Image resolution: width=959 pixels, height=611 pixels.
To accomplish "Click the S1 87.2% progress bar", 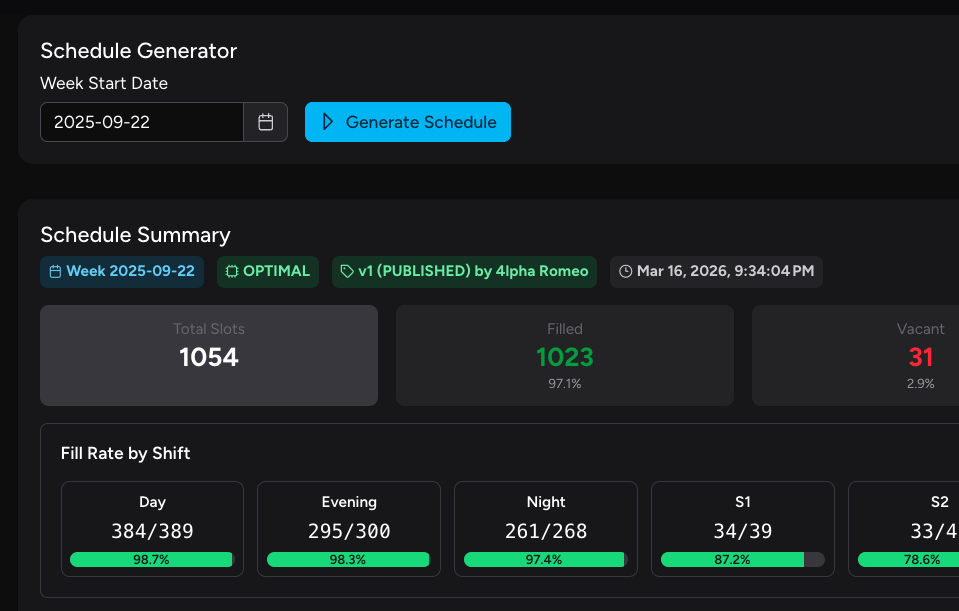I will pyautogui.click(x=743, y=560).
